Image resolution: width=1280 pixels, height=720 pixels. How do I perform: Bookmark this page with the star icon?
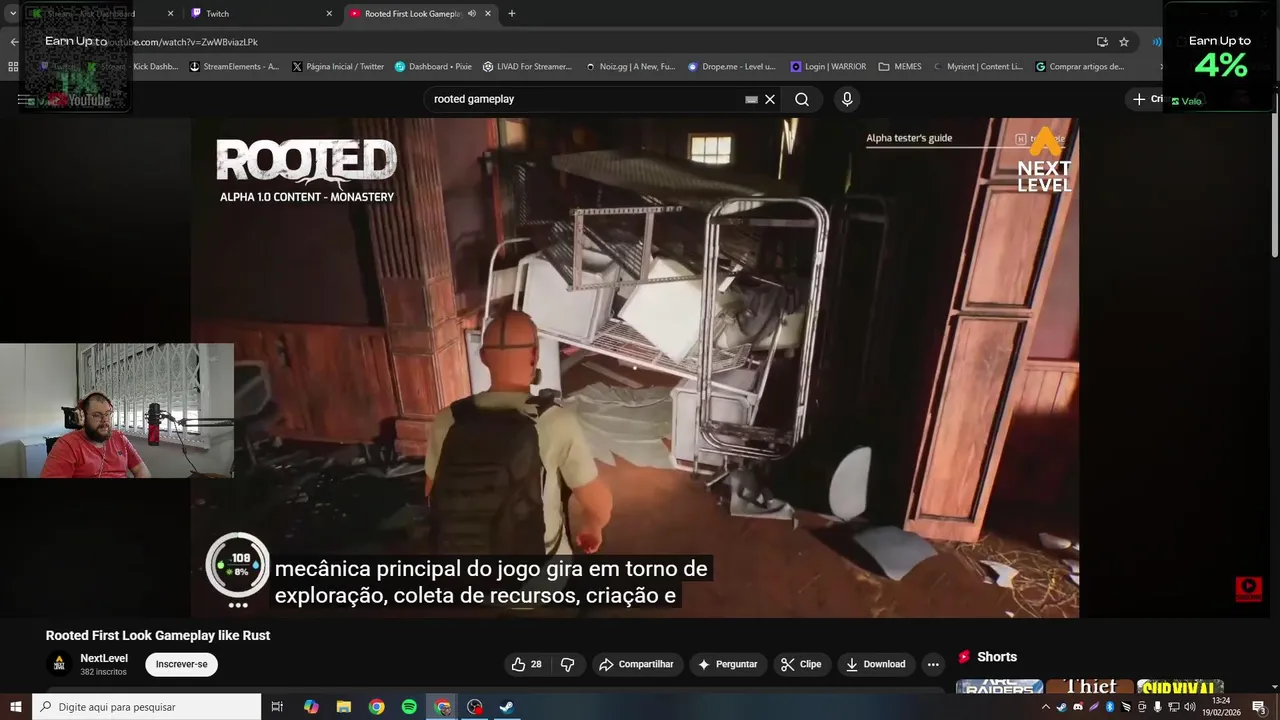(x=1124, y=42)
